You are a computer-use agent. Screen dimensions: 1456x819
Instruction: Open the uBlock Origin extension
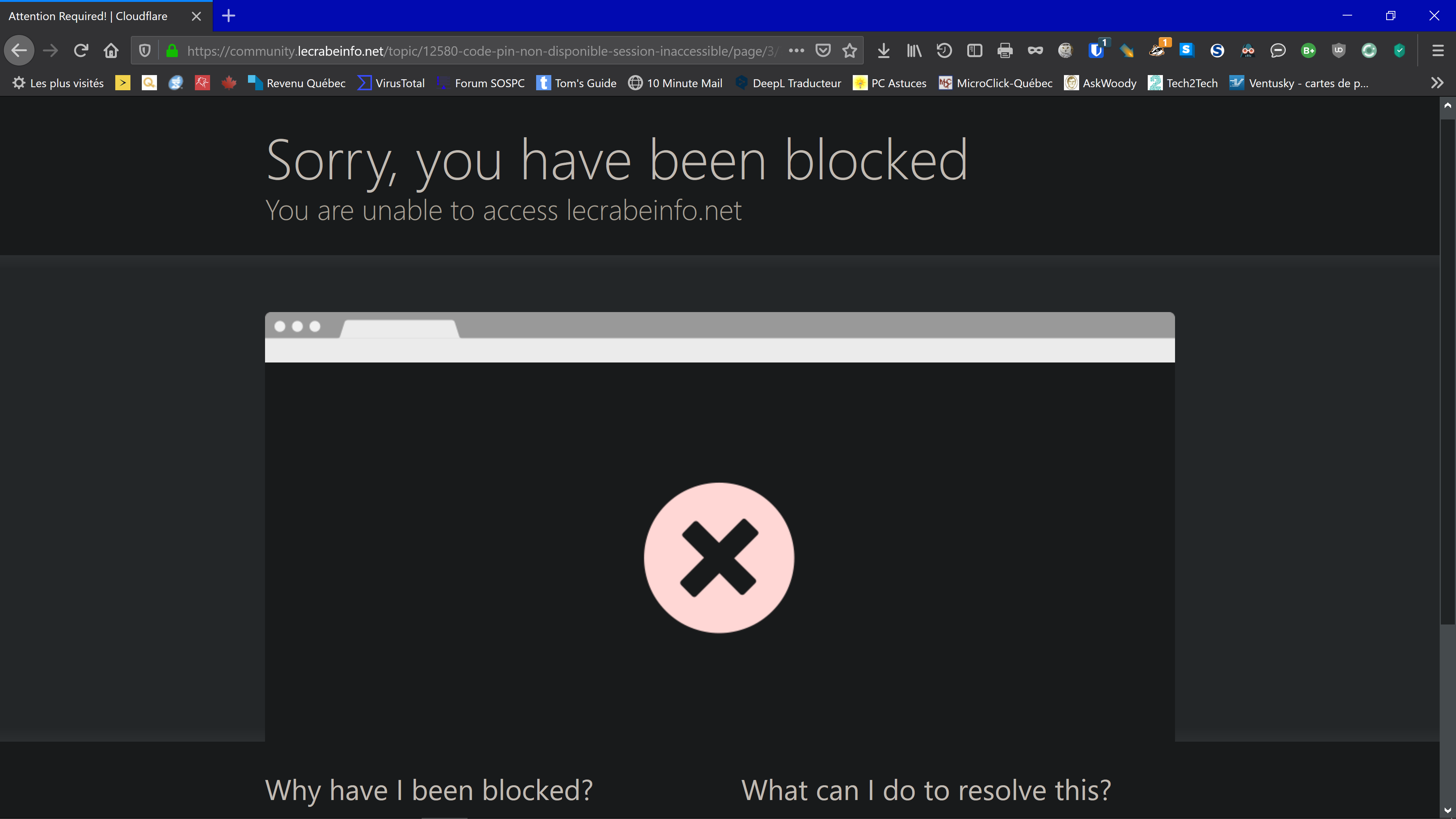pos(1338,51)
